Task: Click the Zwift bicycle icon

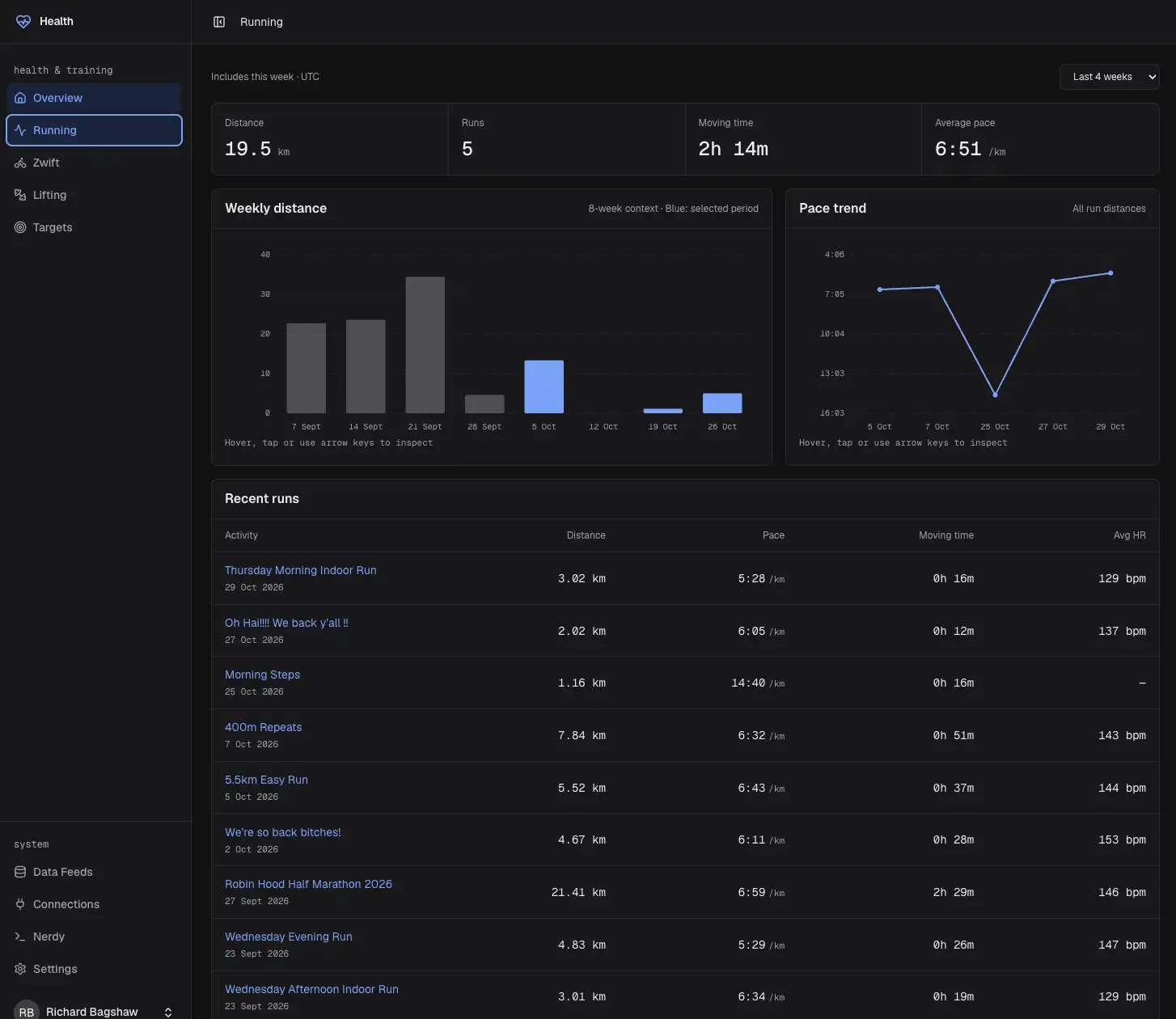Action: click(x=20, y=163)
